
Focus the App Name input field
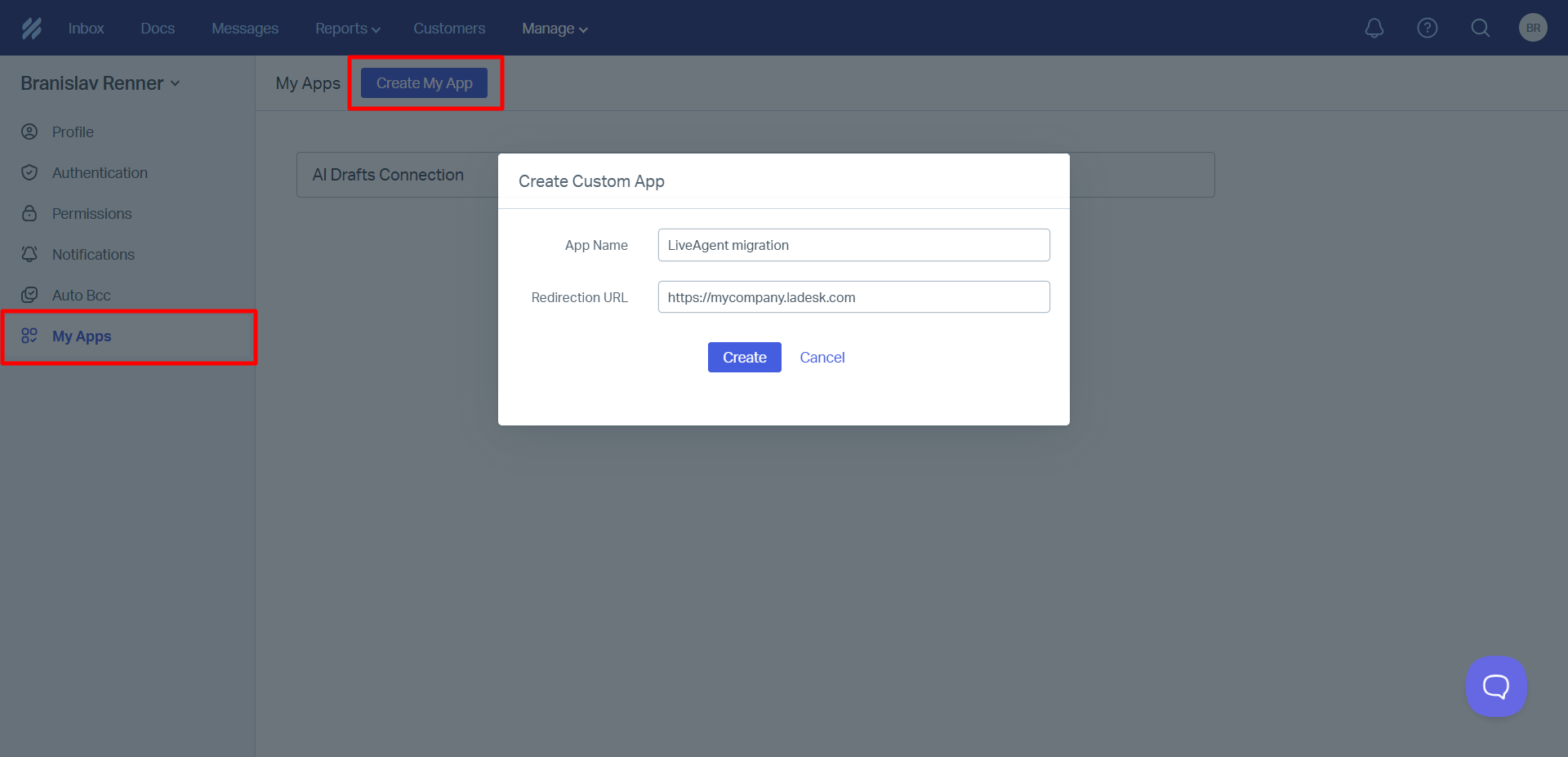tap(853, 245)
